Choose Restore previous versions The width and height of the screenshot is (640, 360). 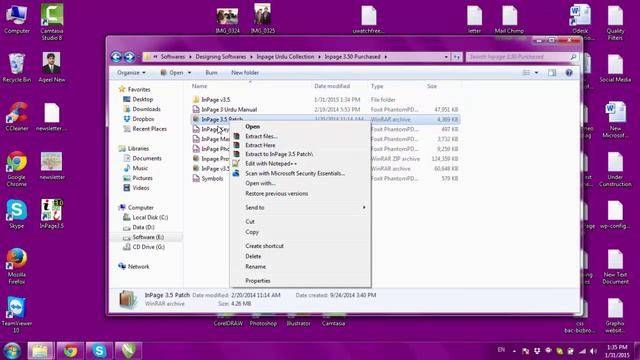300,193
